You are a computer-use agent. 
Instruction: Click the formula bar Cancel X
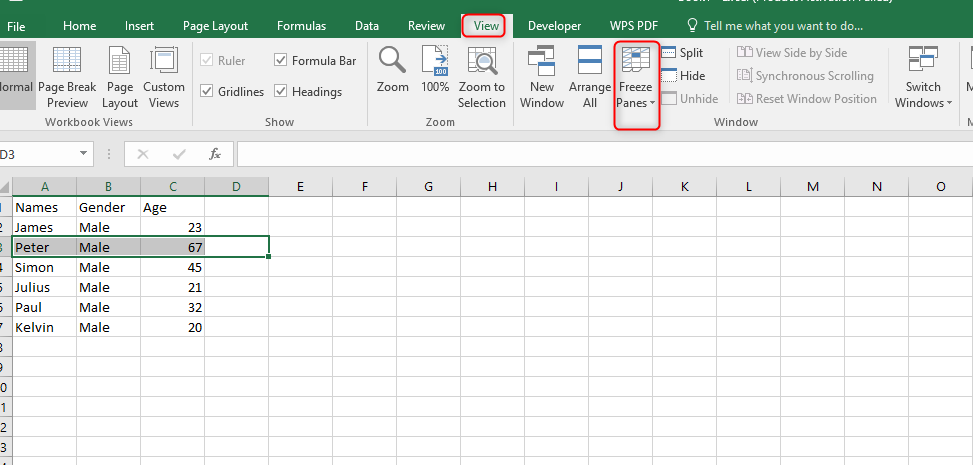(143, 154)
